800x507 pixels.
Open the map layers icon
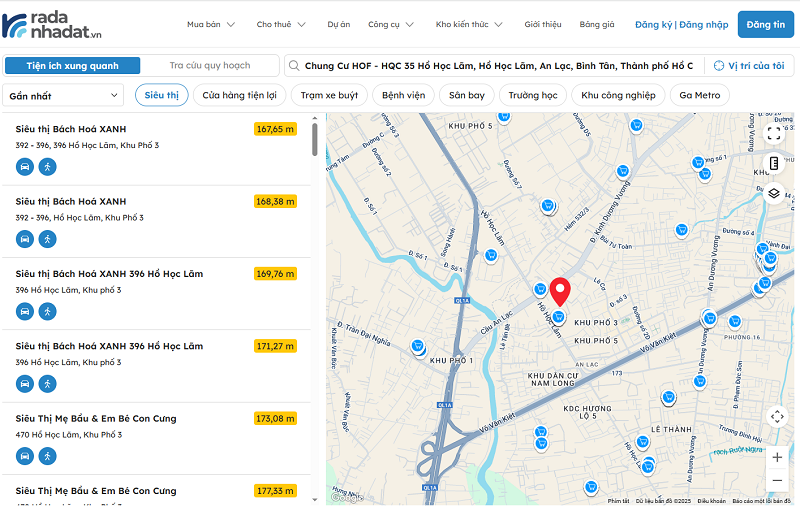774,193
